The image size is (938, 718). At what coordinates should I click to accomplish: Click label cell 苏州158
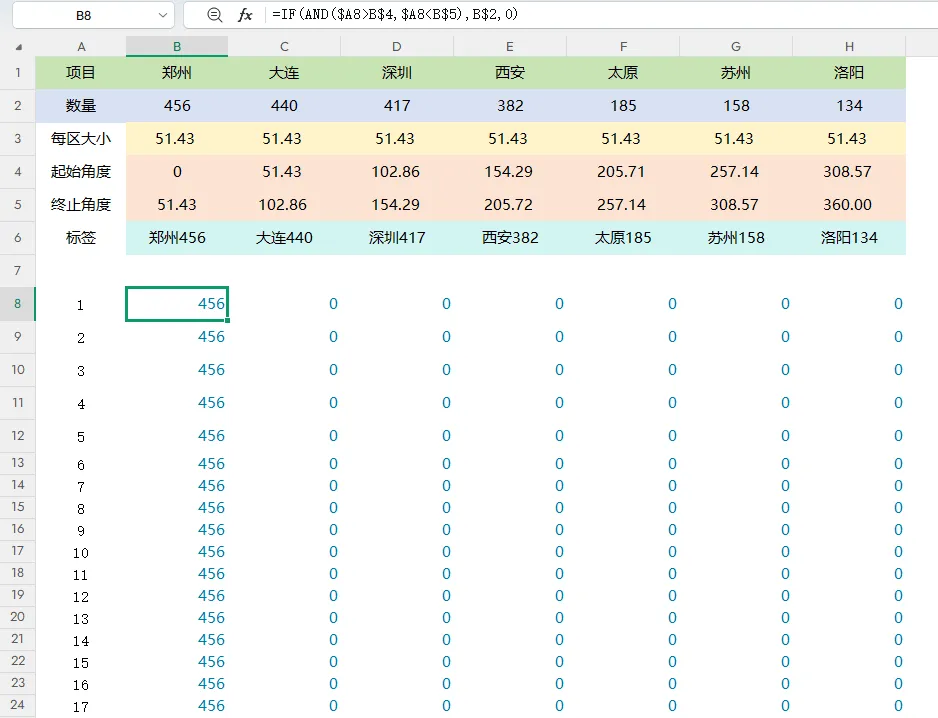[x=736, y=238]
